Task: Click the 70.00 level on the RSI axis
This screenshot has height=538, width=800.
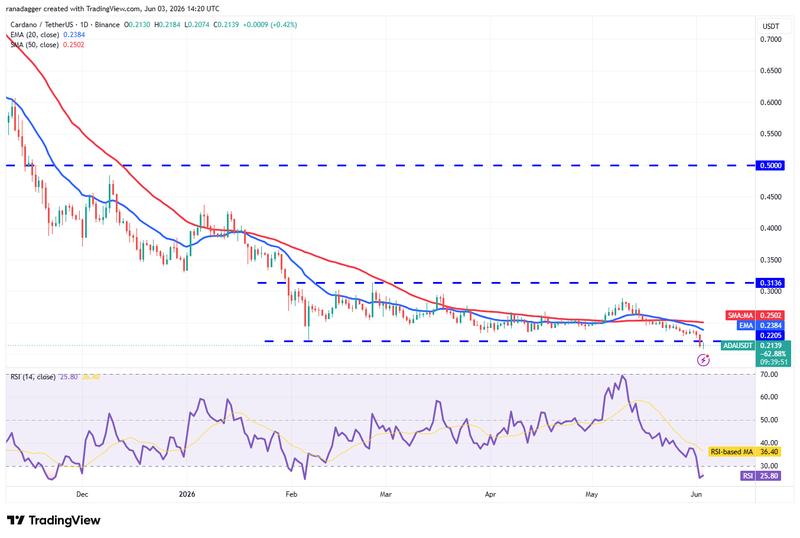Action: coord(769,374)
